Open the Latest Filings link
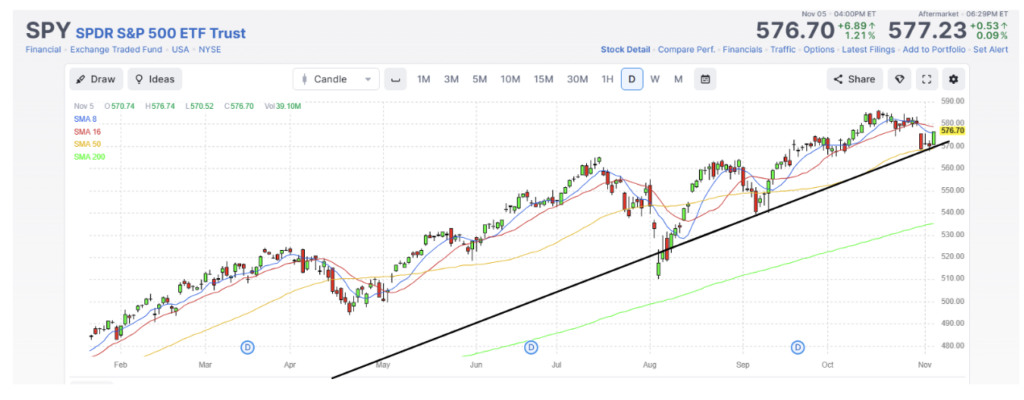The width and height of the screenshot is (1024, 400). [x=868, y=50]
